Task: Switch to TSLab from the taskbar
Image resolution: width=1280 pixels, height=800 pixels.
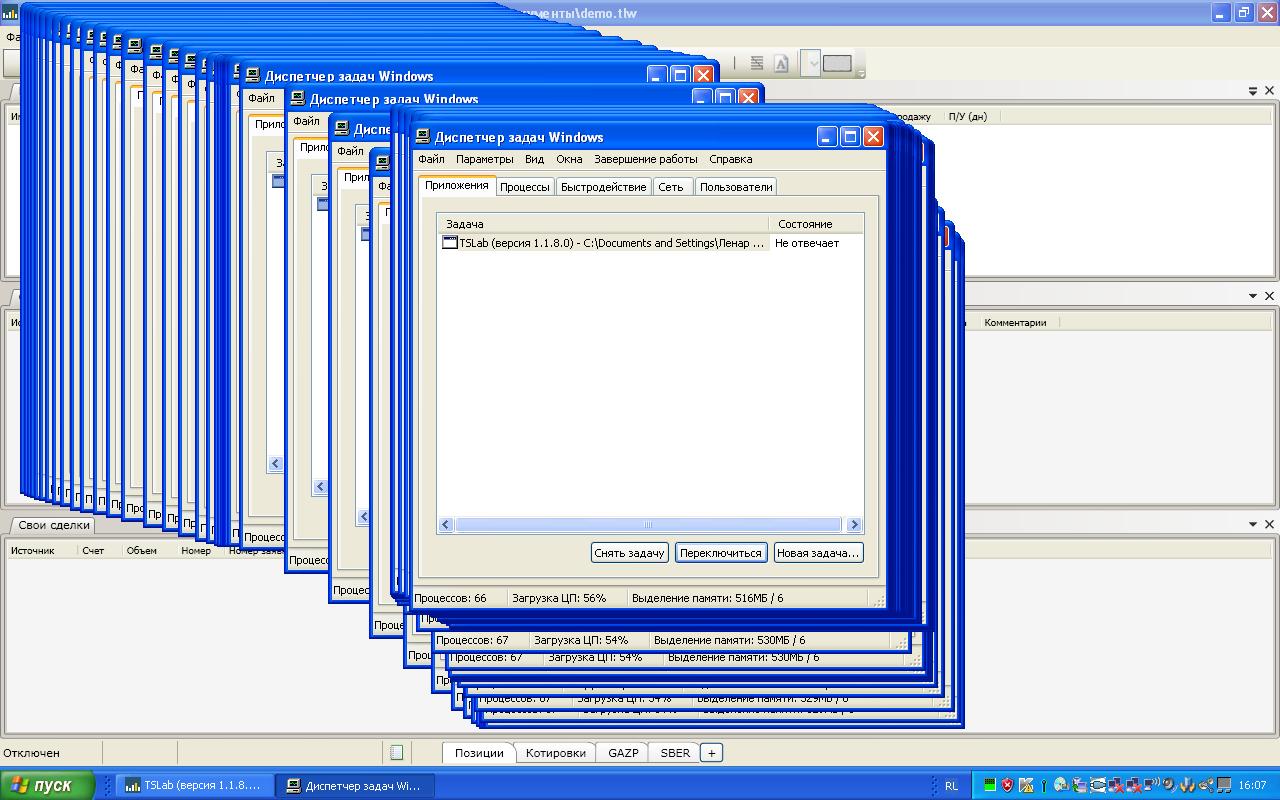Action: tap(196, 785)
